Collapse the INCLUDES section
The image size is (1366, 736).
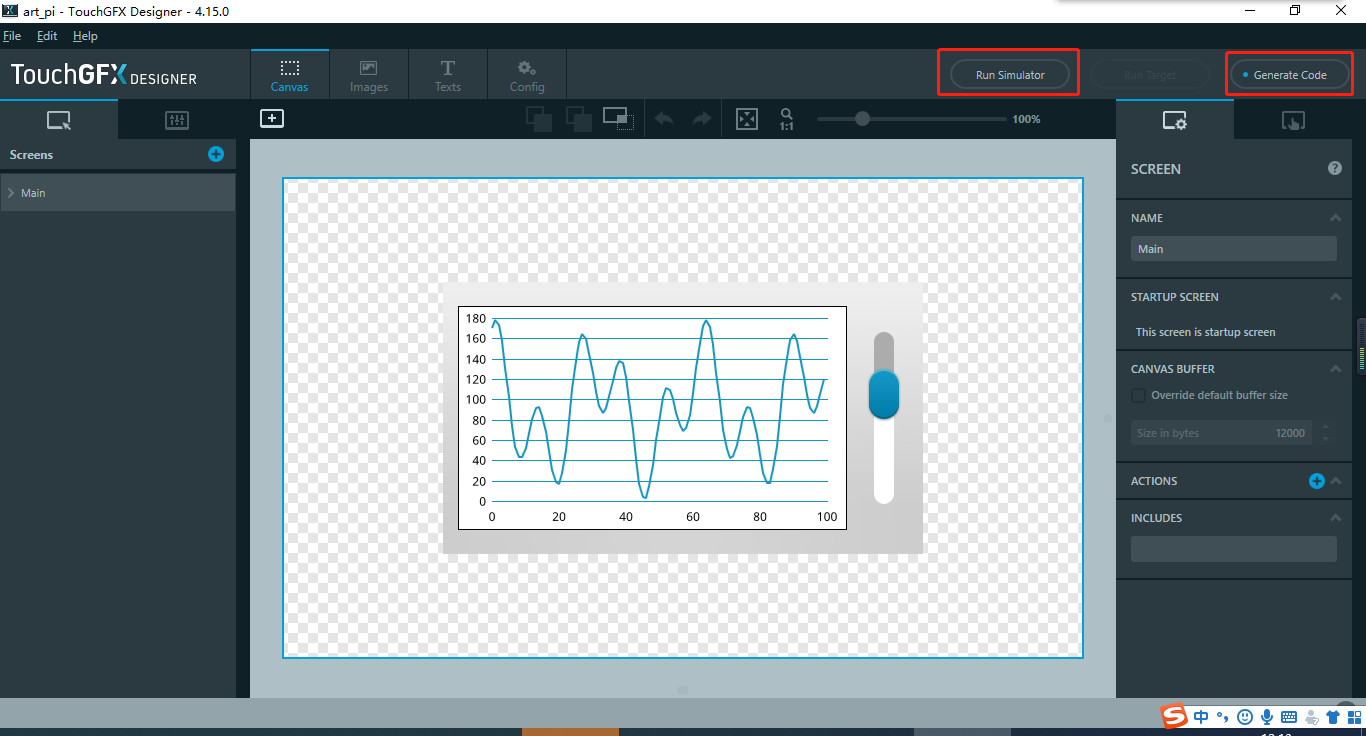tap(1335, 518)
